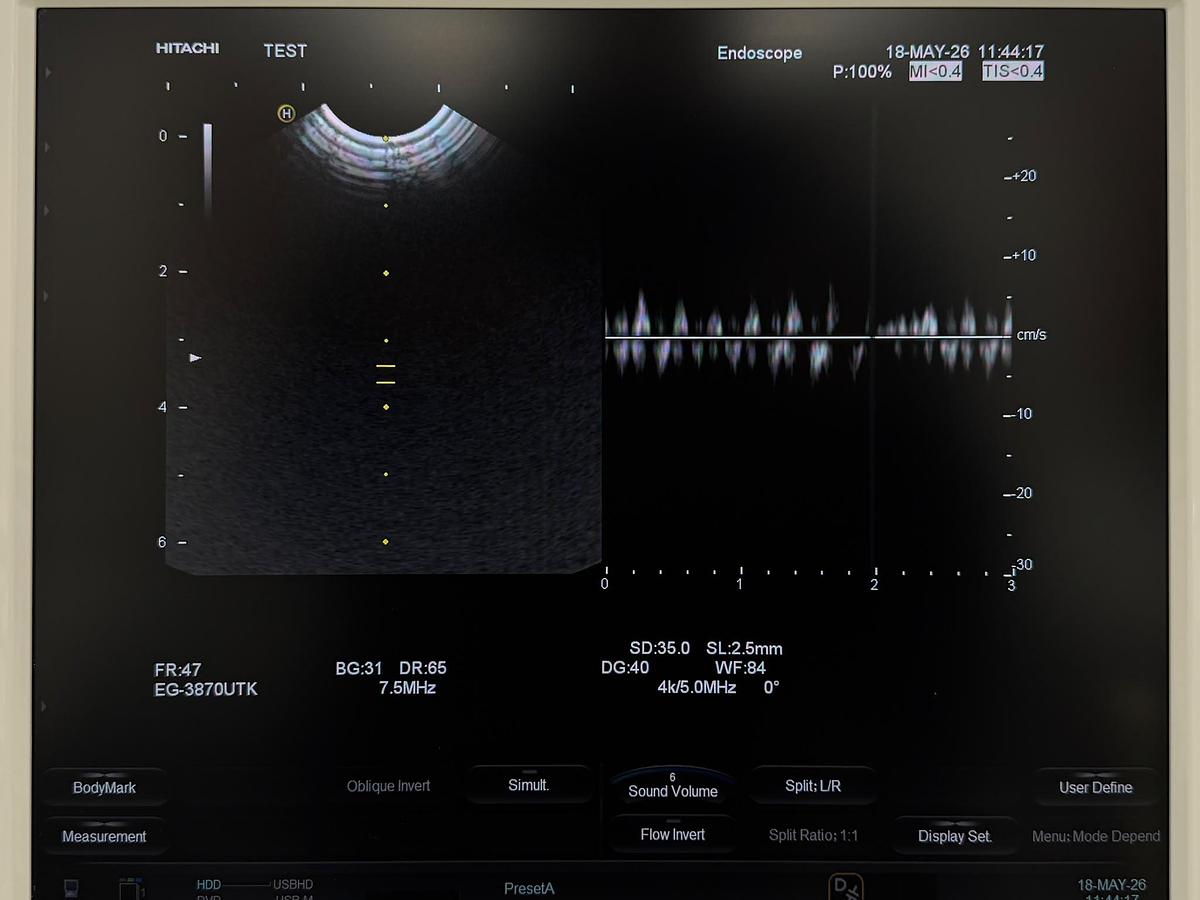The width and height of the screenshot is (1200, 900).
Task: Open the Display Set. button
Action: click(x=955, y=836)
